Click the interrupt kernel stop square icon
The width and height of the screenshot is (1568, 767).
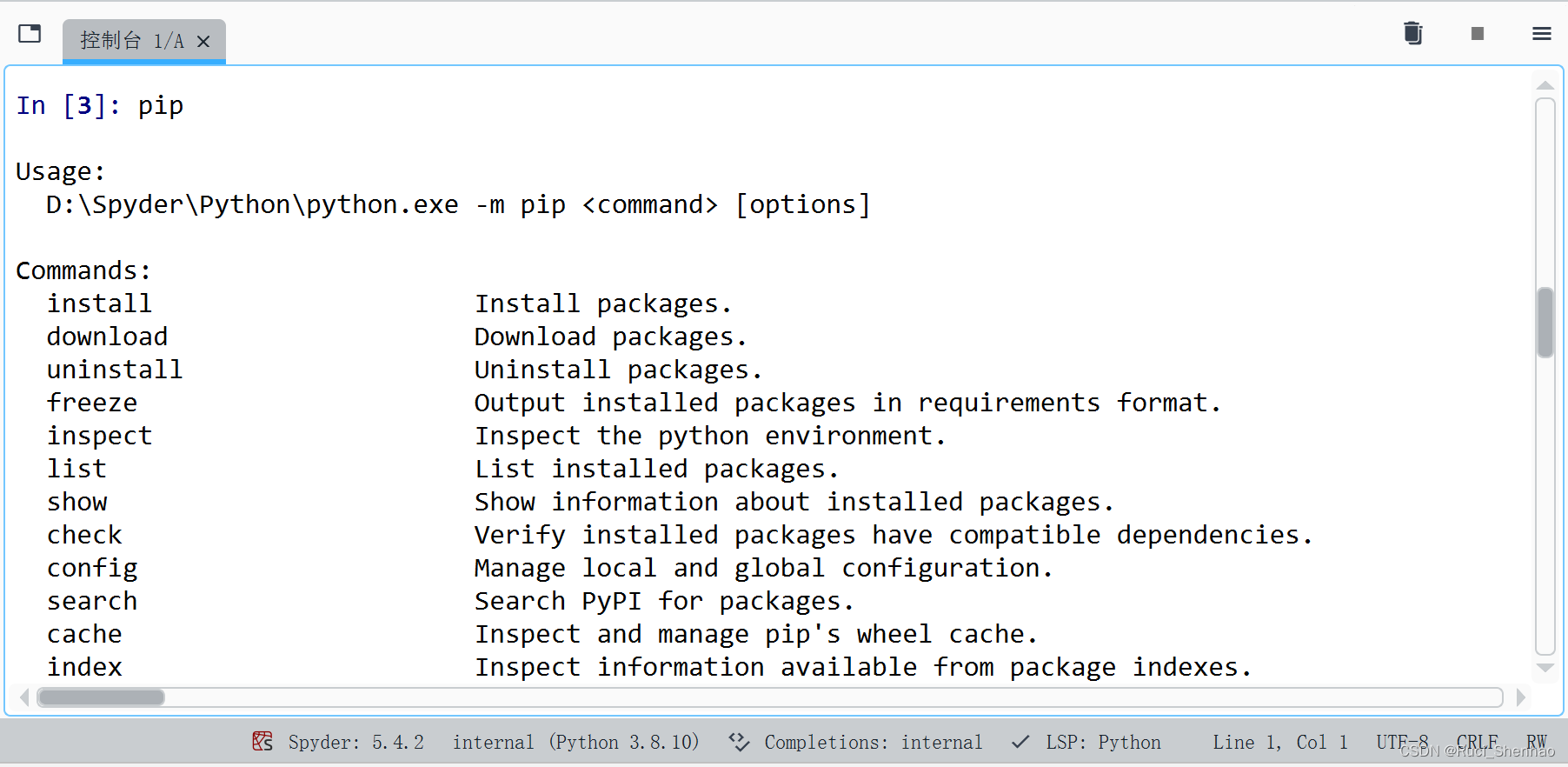click(x=1478, y=34)
